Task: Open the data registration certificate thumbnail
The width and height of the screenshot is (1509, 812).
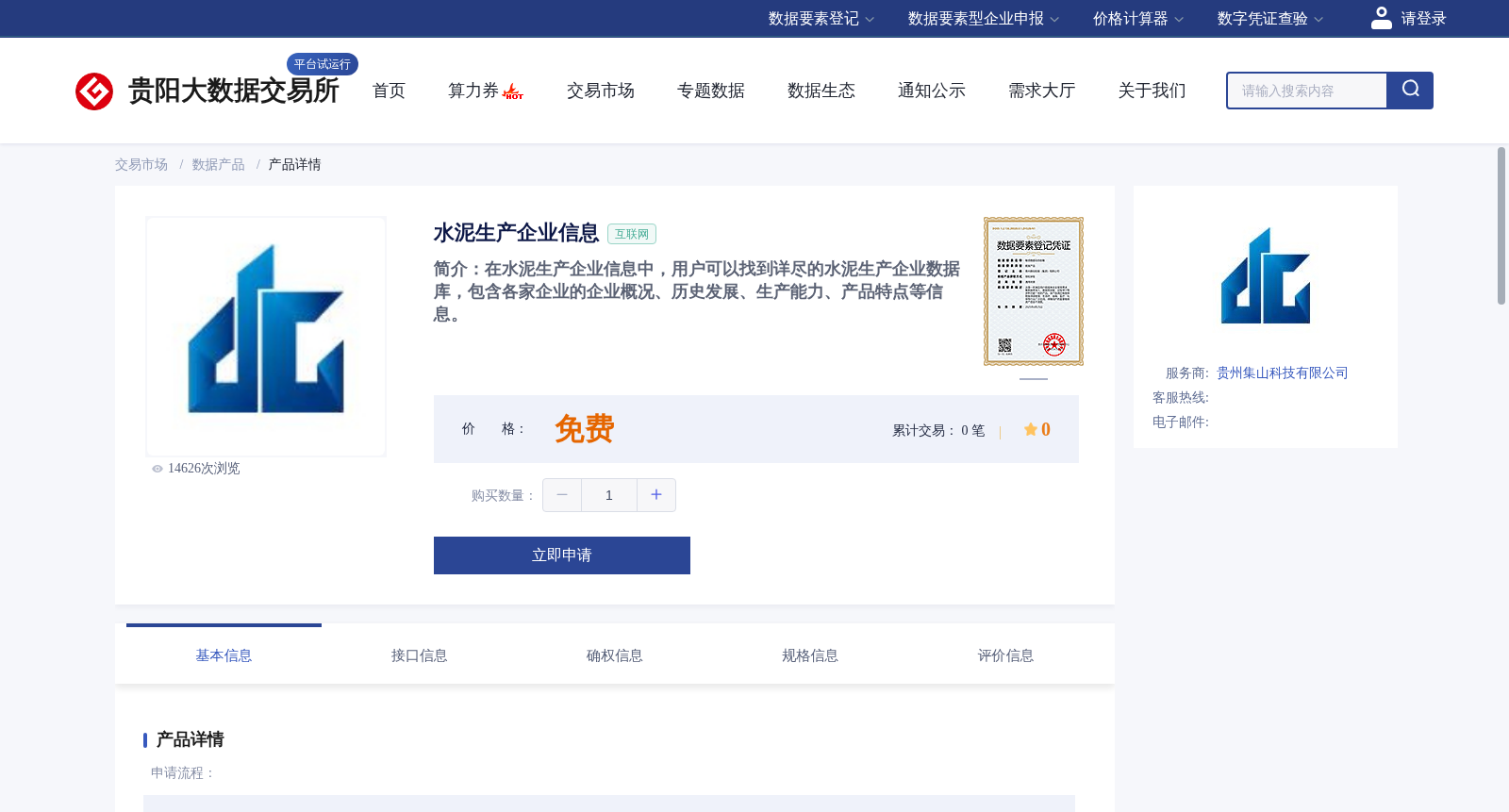Action: pos(1034,291)
